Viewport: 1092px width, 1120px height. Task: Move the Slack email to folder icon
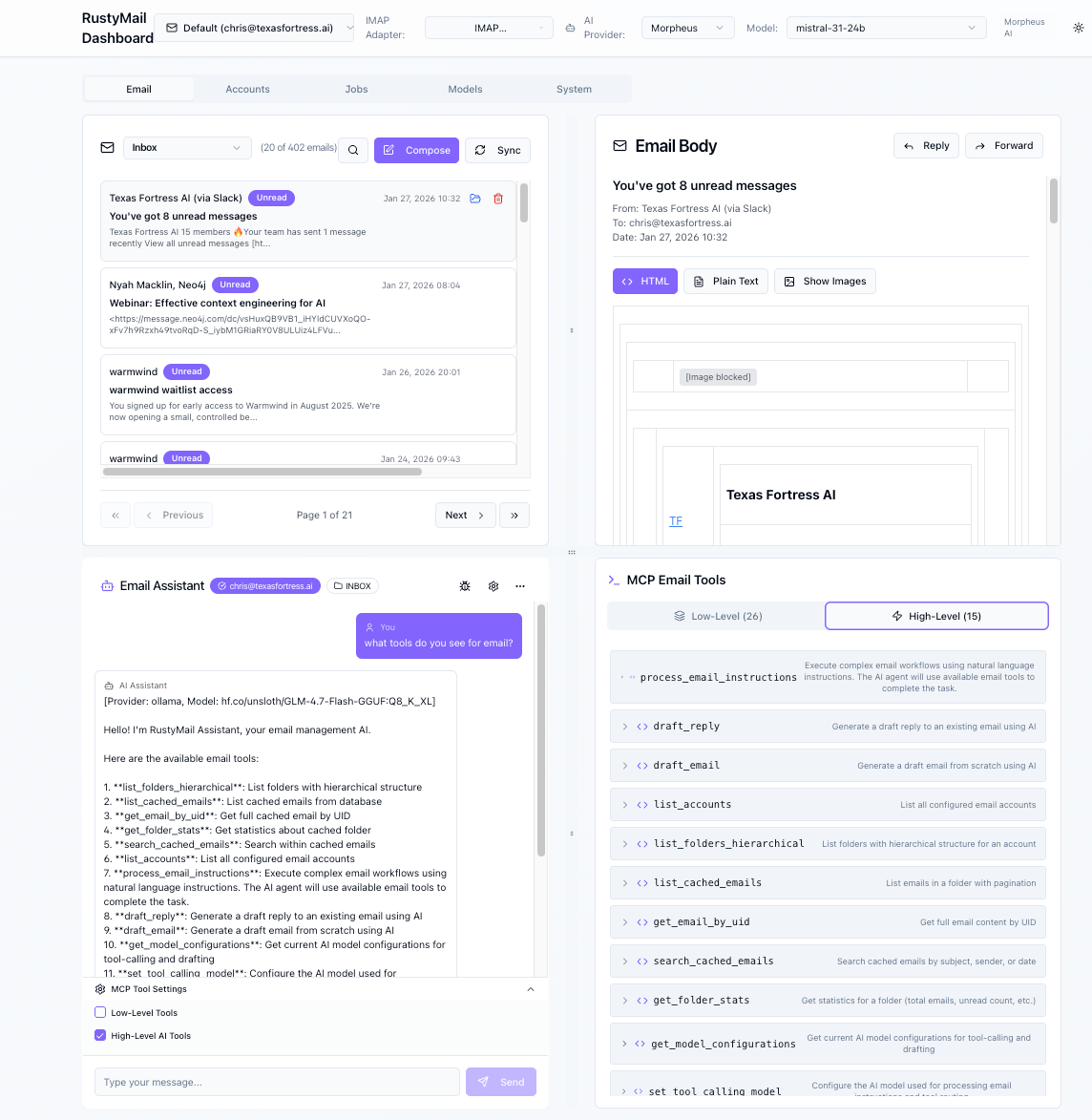(x=475, y=199)
